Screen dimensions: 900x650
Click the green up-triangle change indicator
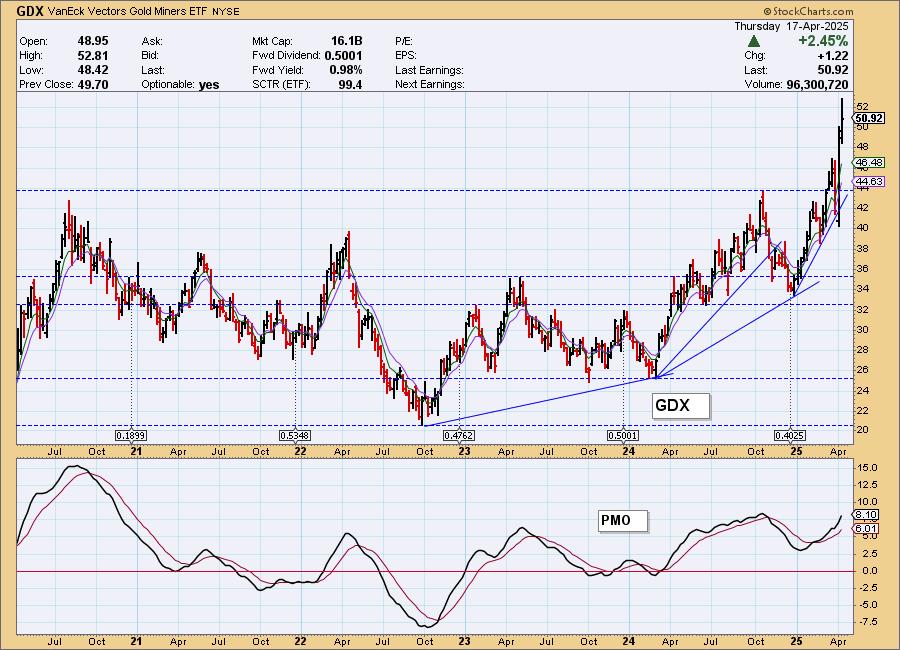coord(754,41)
